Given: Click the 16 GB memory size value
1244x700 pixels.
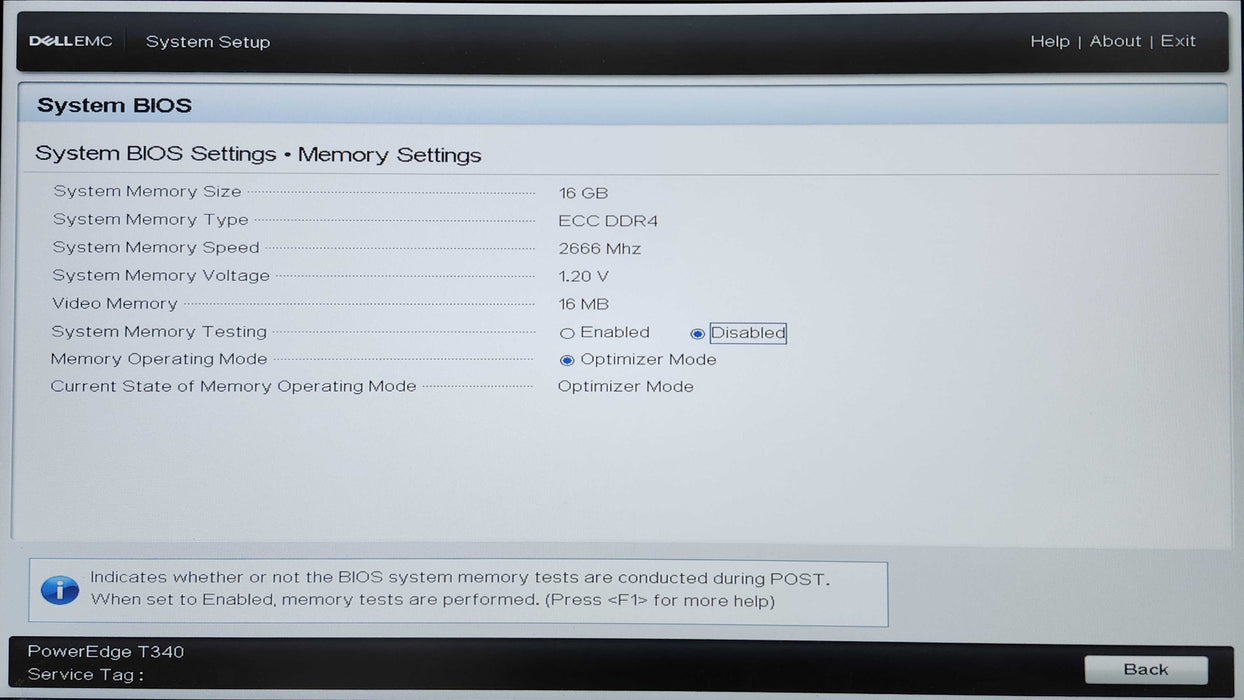Looking at the screenshot, I should [583, 193].
